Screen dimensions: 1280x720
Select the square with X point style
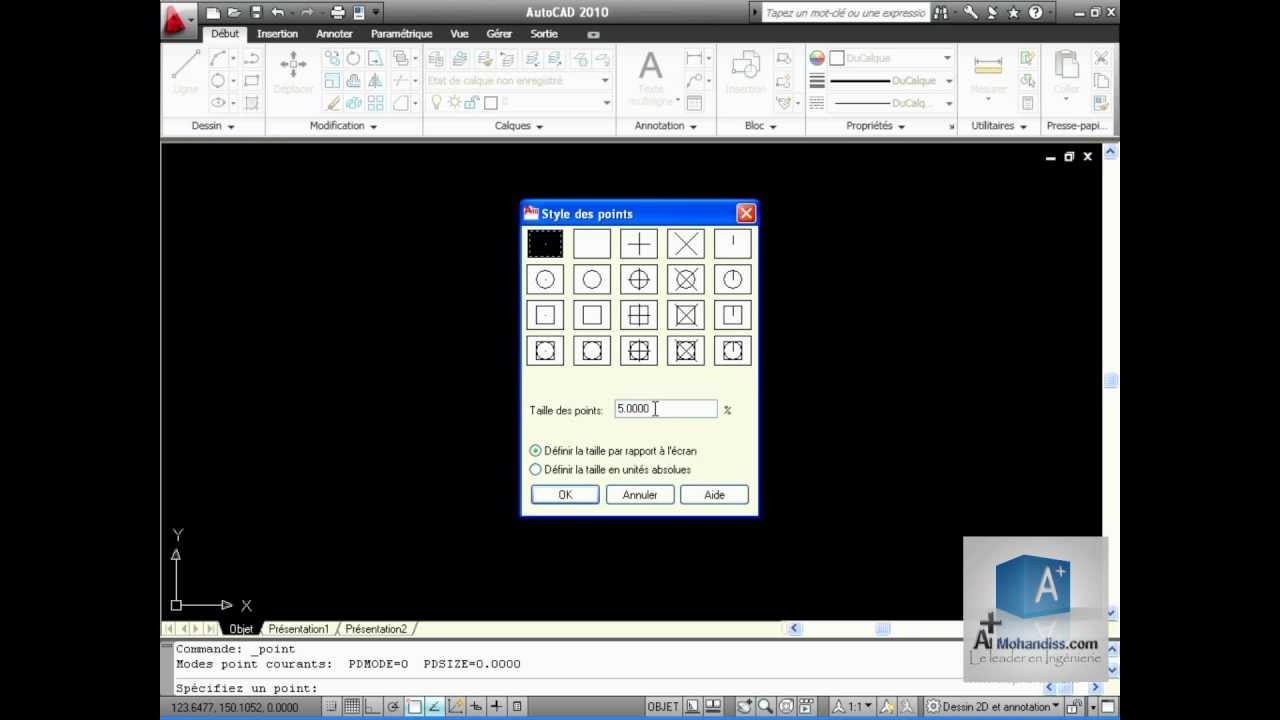pos(686,315)
